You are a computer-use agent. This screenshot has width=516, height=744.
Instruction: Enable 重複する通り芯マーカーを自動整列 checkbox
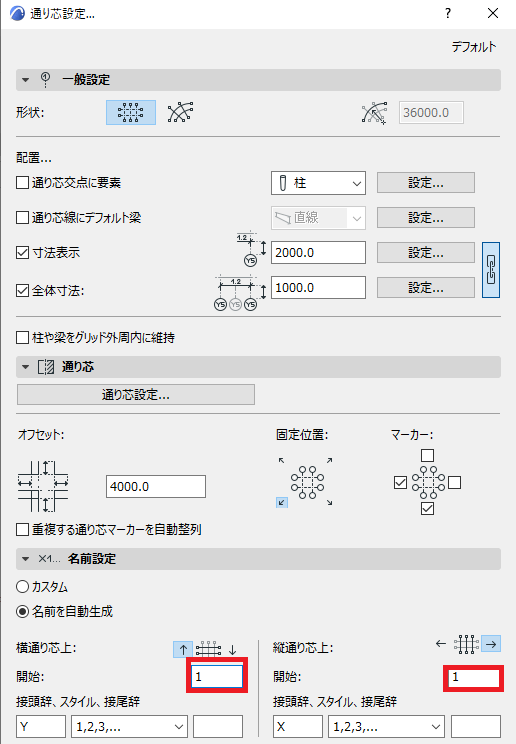point(22,530)
